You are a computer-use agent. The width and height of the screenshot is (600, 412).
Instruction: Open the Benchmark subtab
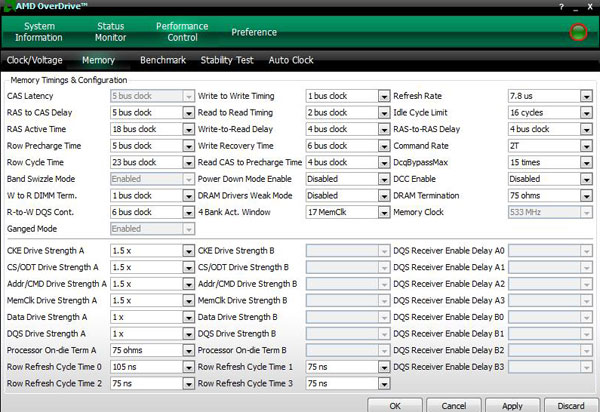[x=163, y=60]
